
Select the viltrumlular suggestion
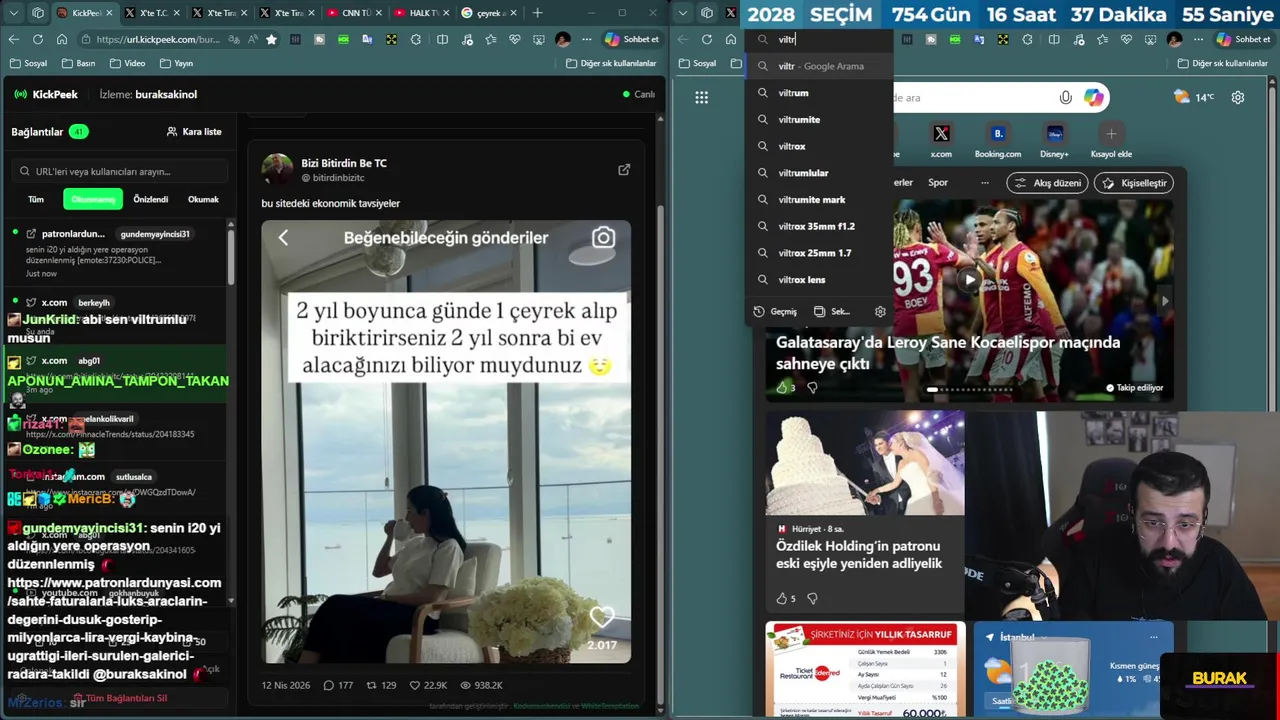[x=819, y=173]
